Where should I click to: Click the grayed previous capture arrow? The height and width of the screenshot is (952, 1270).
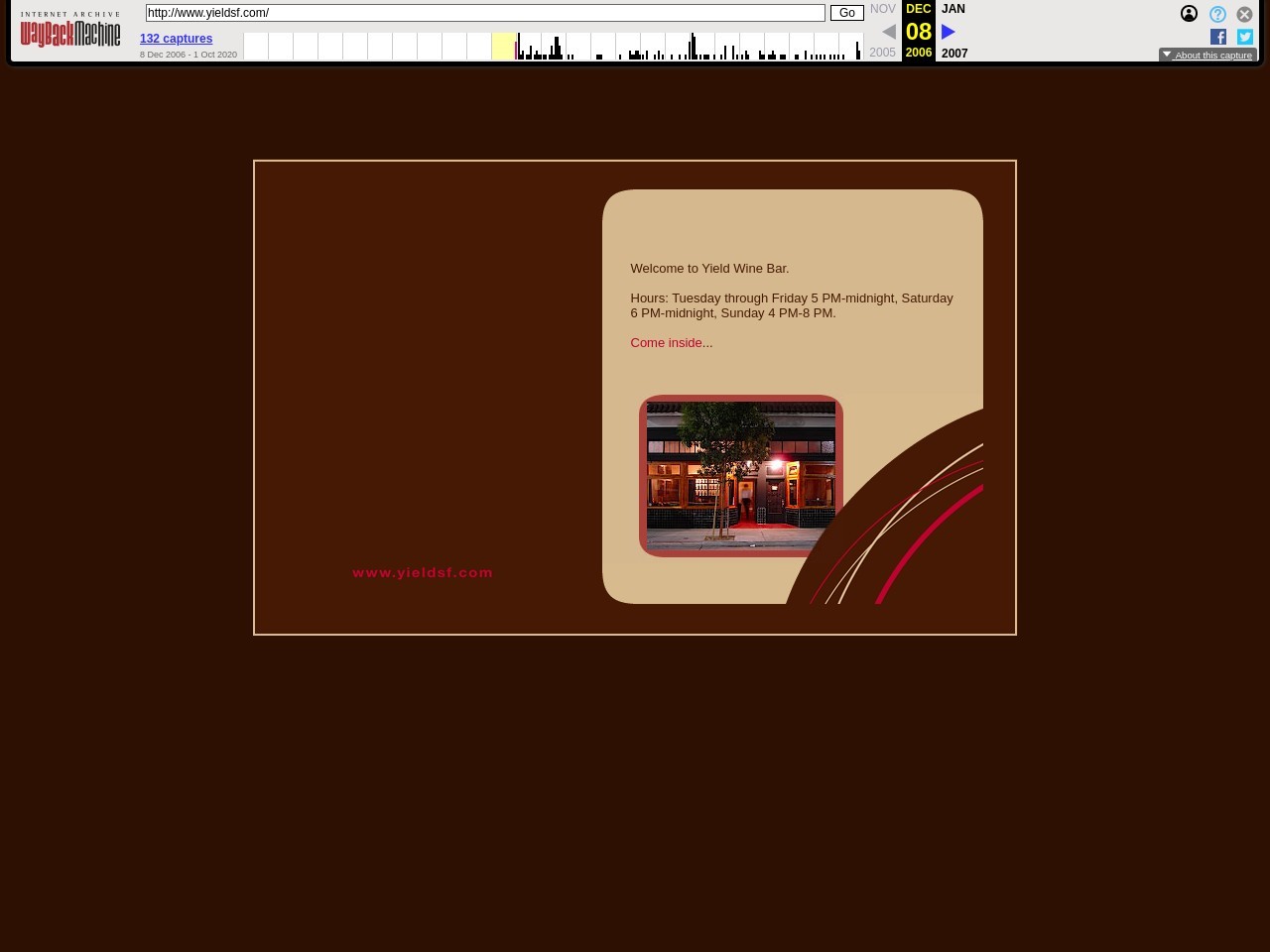[x=889, y=32]
